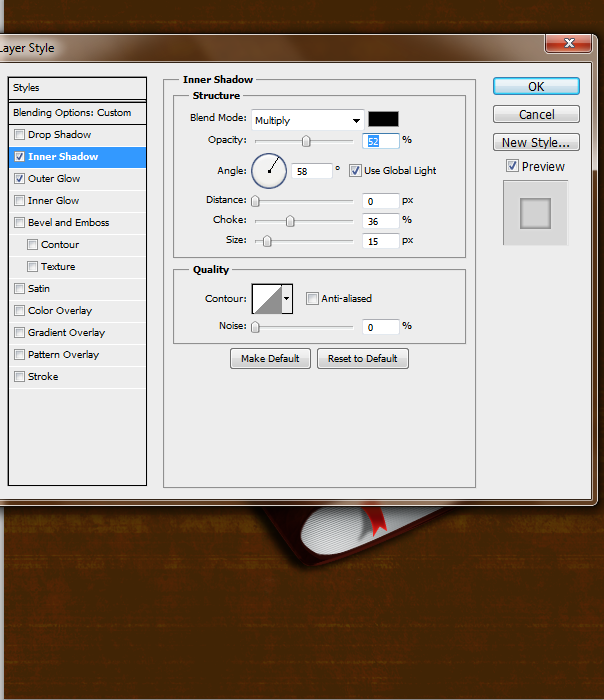Viewport: 604px width, 700px height.
Task: Expand the Contour picker dropdown arrow
Action: (287, 299)
